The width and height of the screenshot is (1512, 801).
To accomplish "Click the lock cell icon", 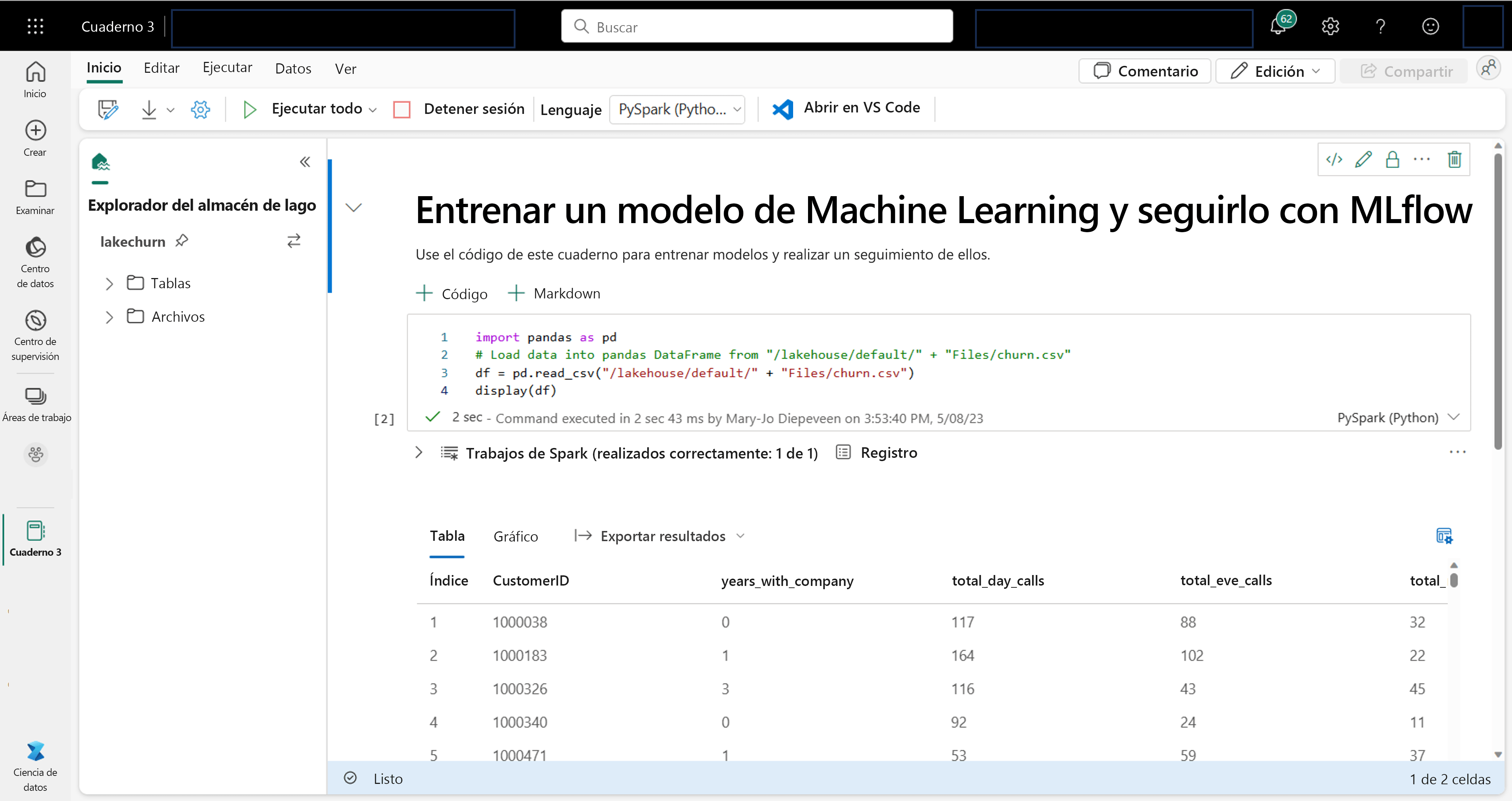I will coord(1392,159).
